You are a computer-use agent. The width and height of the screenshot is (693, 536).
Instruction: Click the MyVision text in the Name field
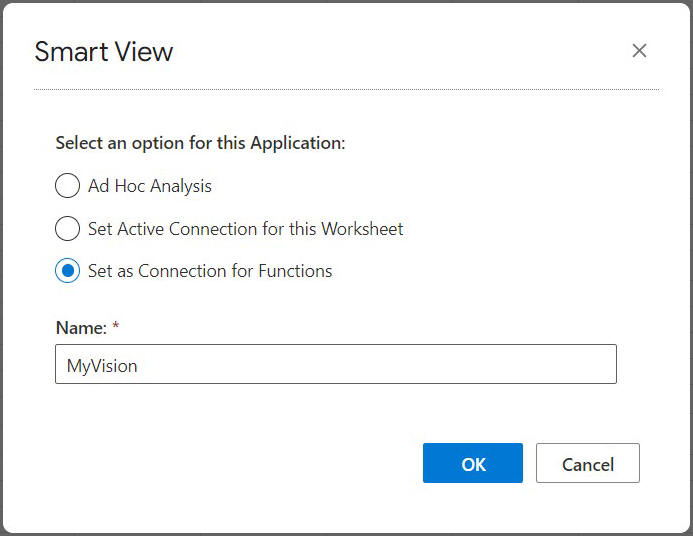point(102,366)
